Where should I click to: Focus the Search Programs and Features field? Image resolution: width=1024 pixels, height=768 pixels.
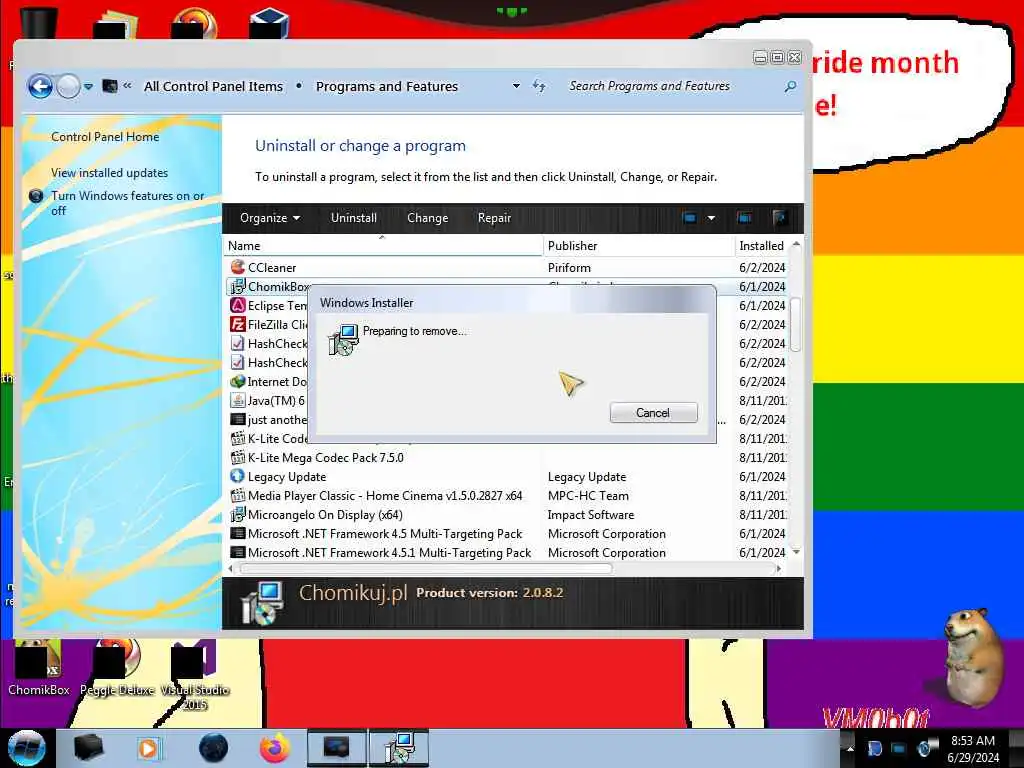click(673, 86)
